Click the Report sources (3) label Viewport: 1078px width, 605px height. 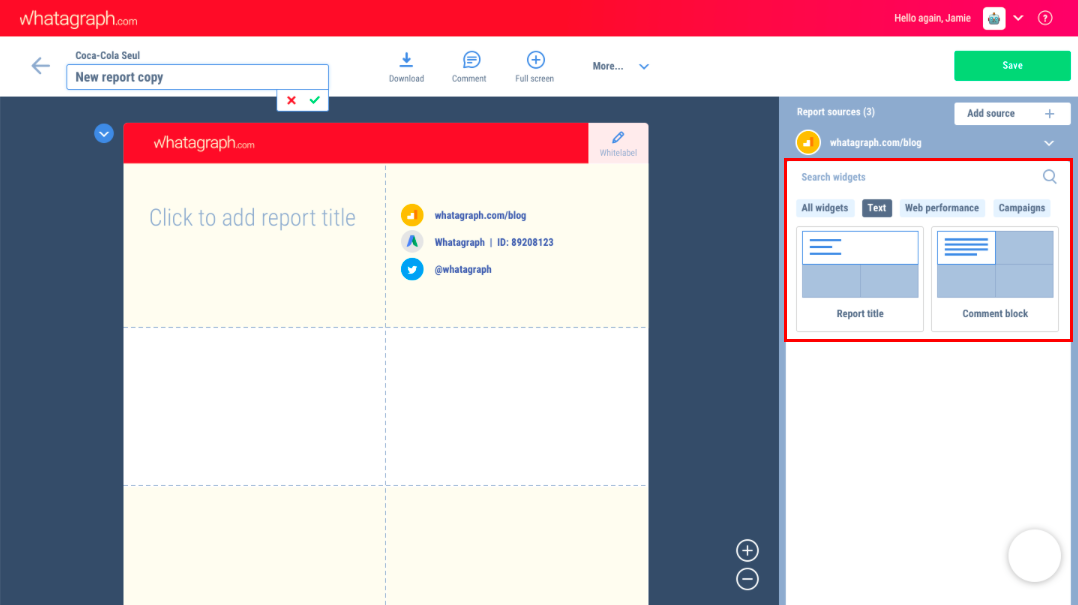835,111
